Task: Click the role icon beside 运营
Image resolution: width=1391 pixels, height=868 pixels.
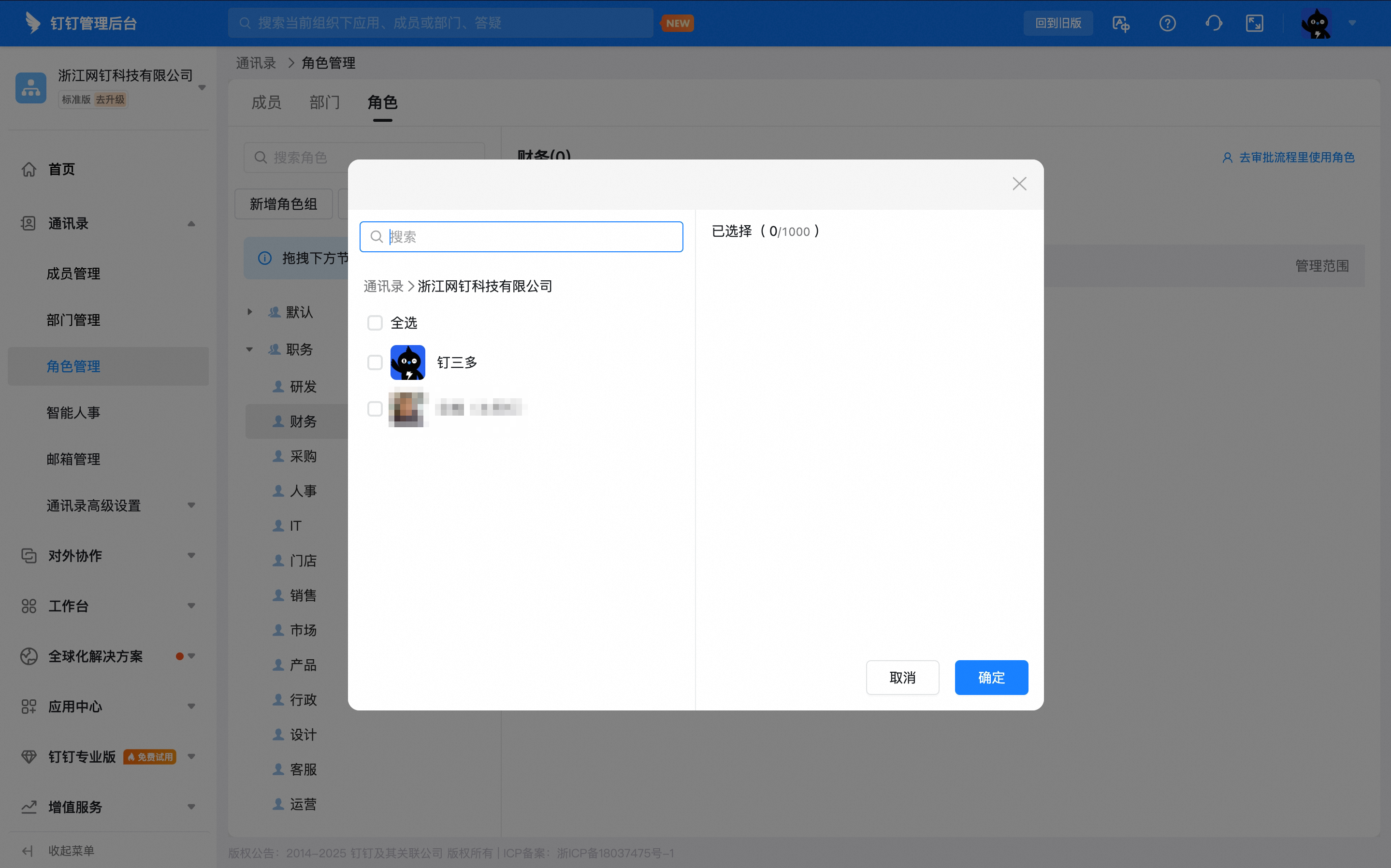Action: 278,804
